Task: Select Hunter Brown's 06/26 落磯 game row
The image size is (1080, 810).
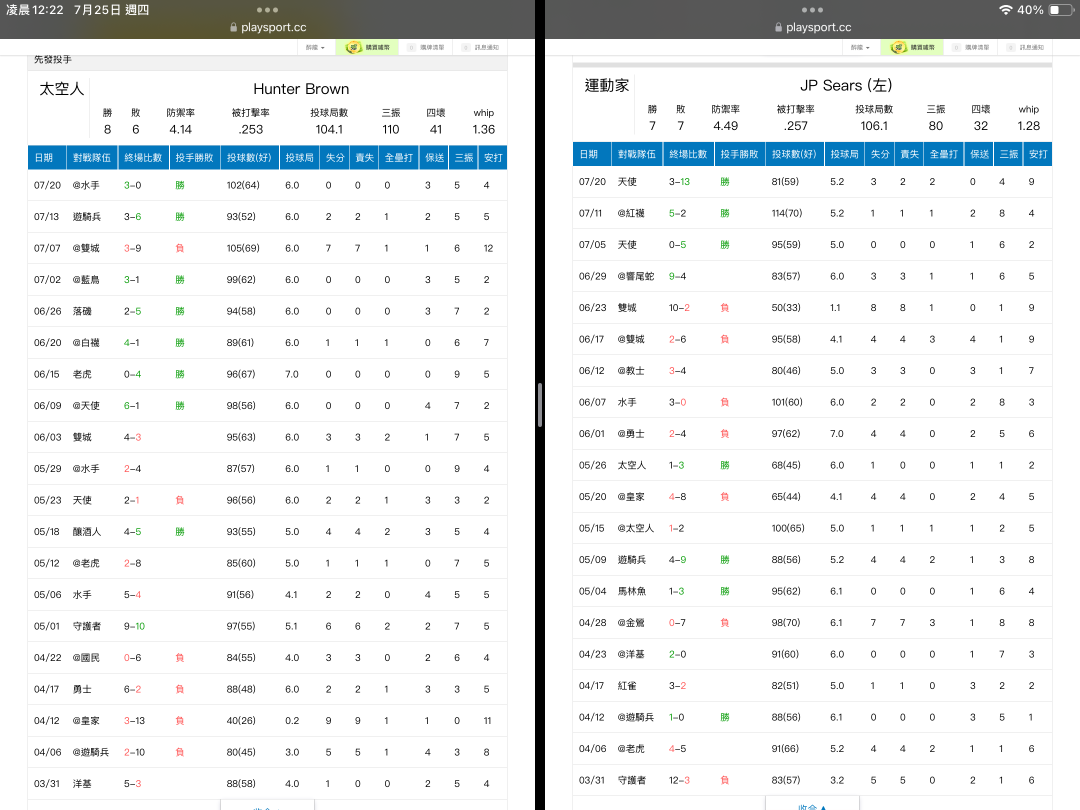Action: [267, 311]
